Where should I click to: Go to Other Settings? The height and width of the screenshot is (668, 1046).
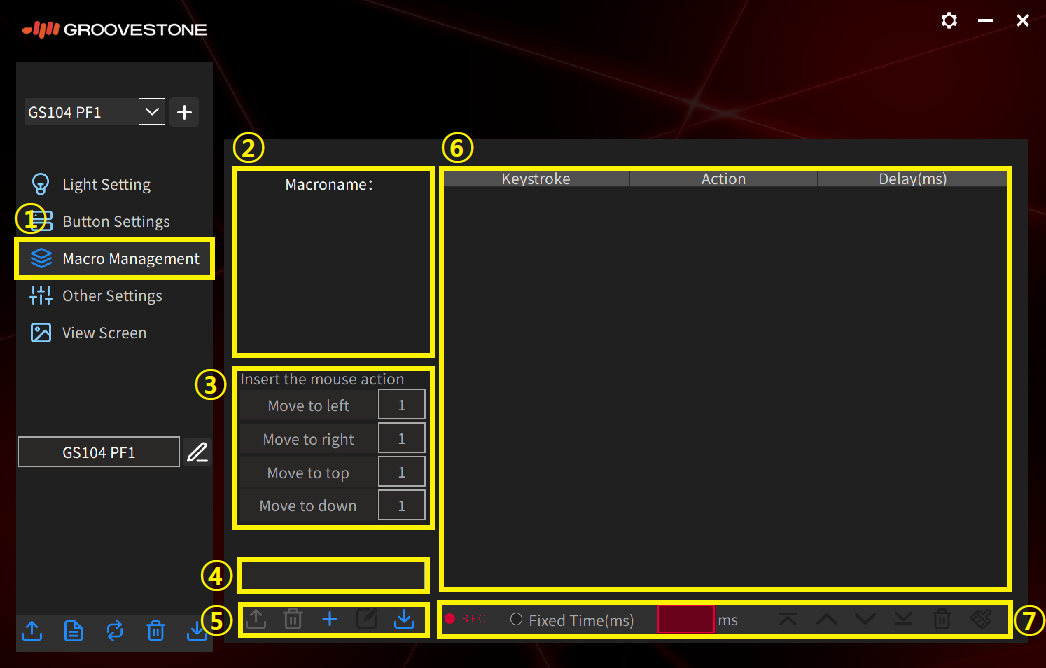click(112, 296)
